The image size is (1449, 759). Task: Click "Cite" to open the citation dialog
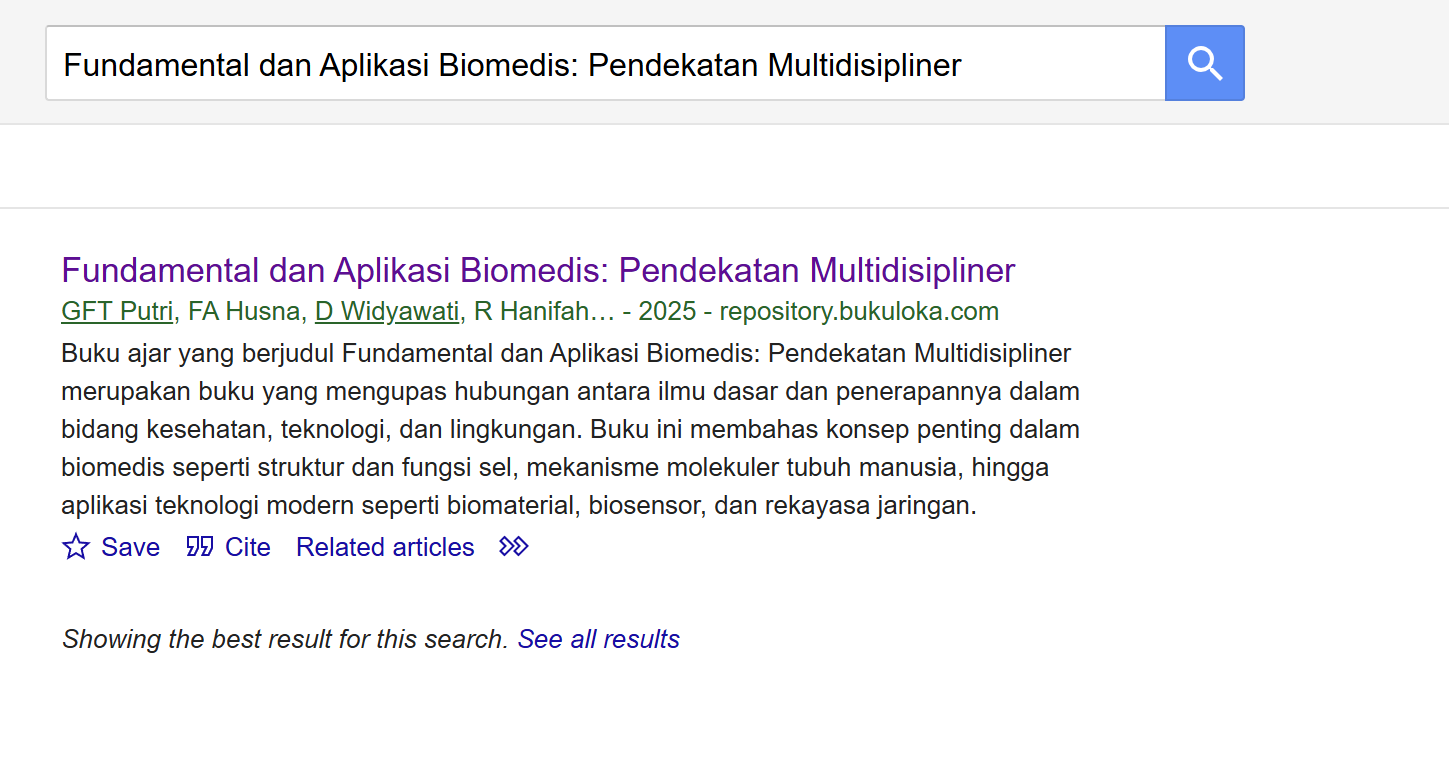click(248, 547)
